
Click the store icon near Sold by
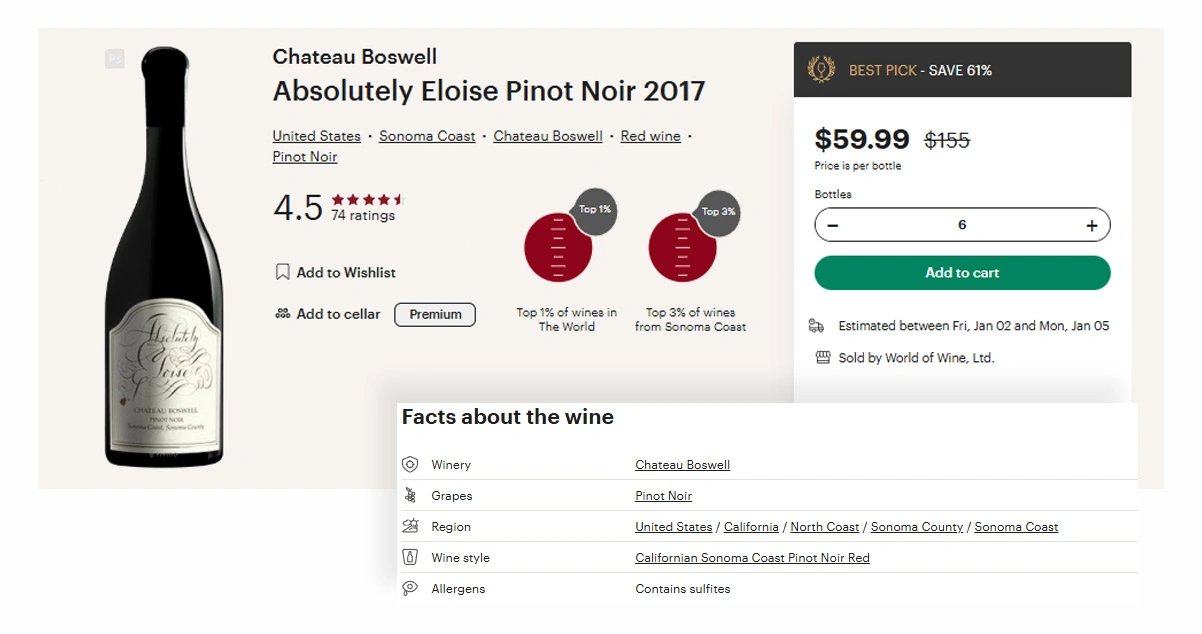tap(823, 358)
